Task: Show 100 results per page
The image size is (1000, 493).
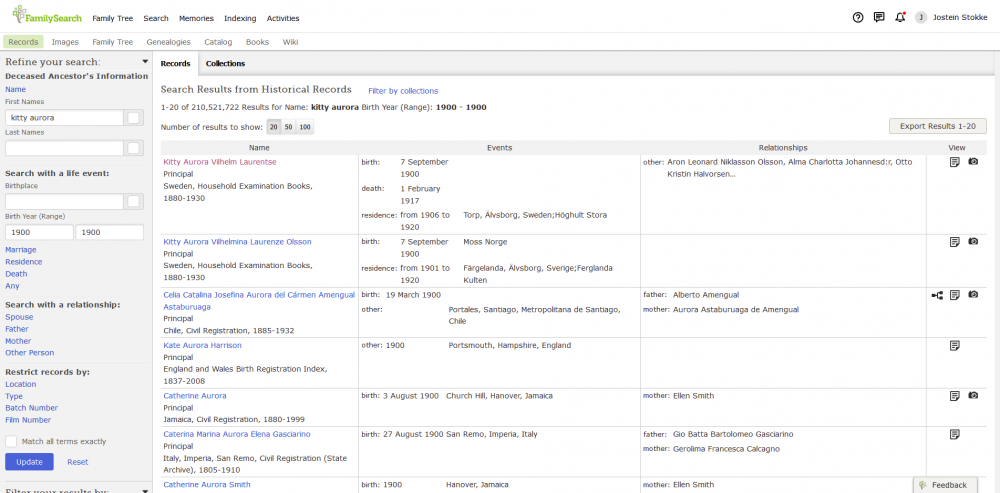Action: click(x=305, y=127)
